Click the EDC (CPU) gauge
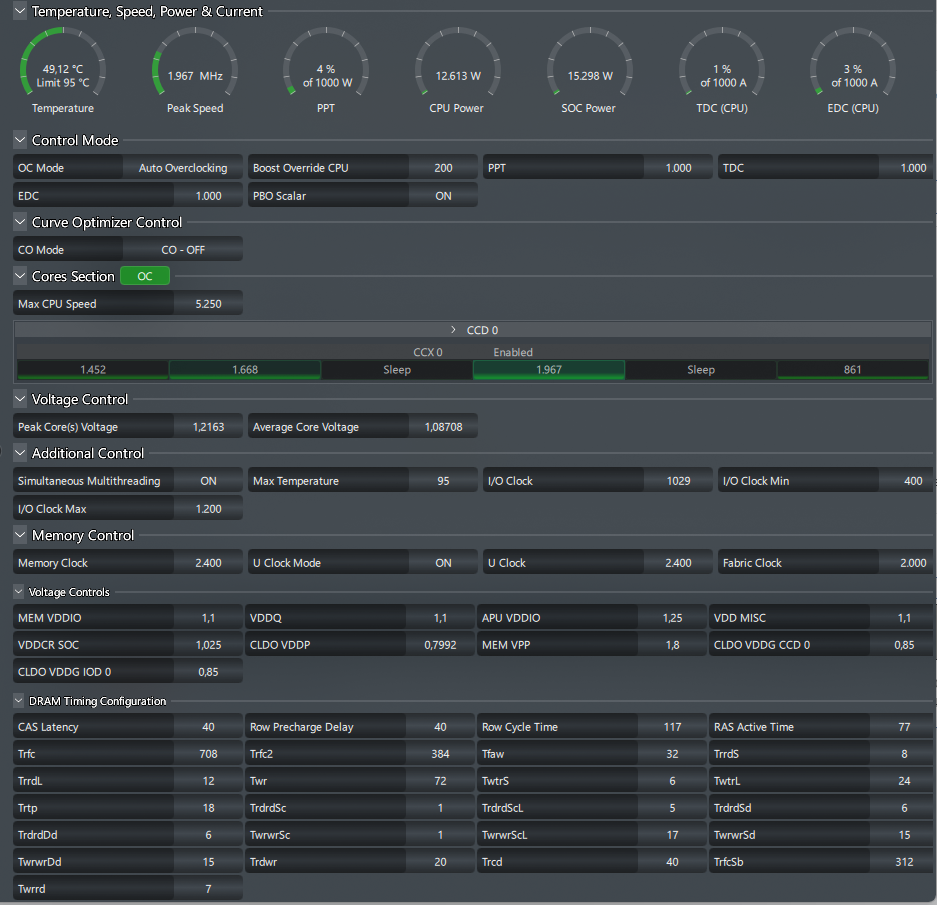This screenshot has height=905, width=937. coord(852,66)
